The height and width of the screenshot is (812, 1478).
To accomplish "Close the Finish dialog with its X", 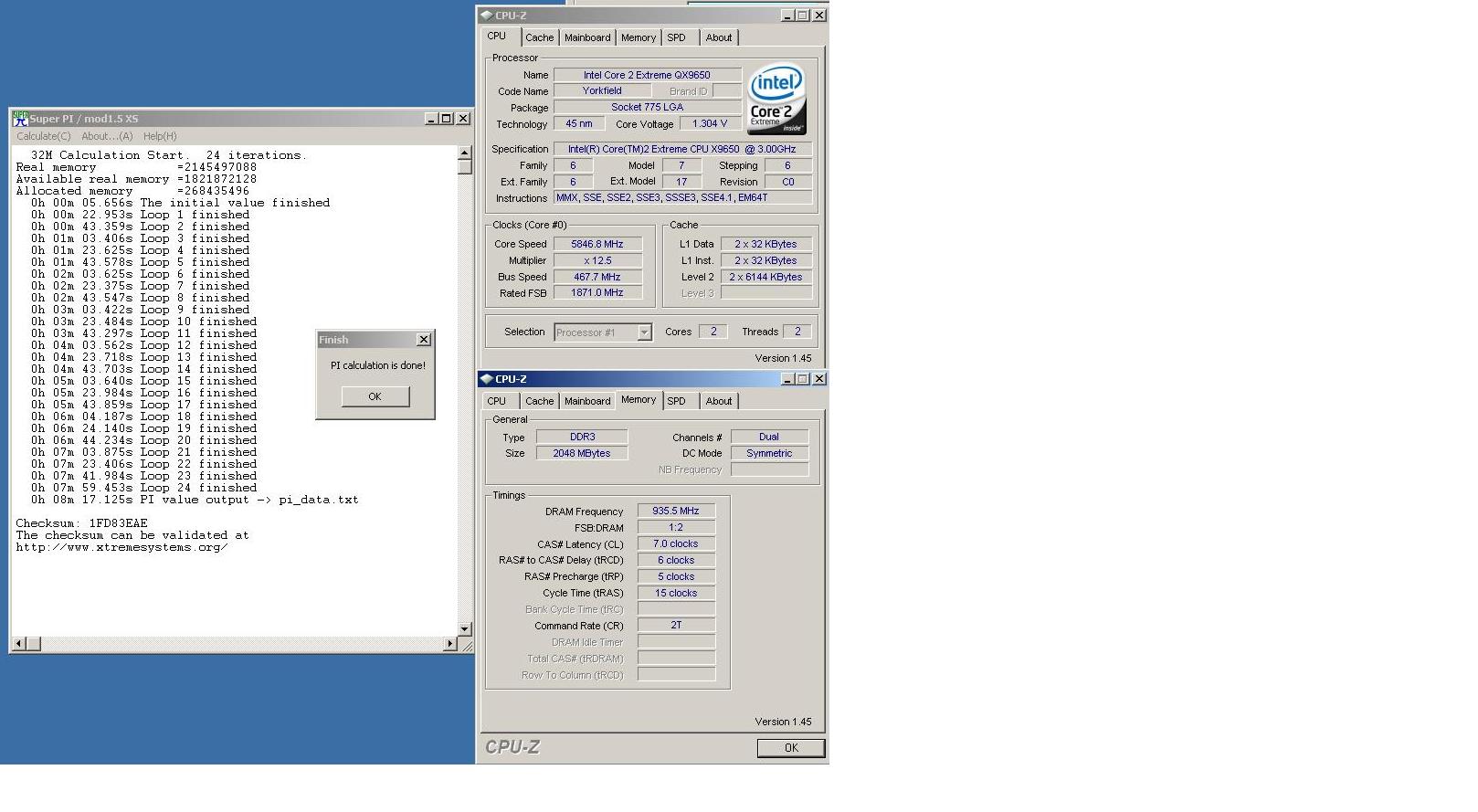I will point(424,340).
